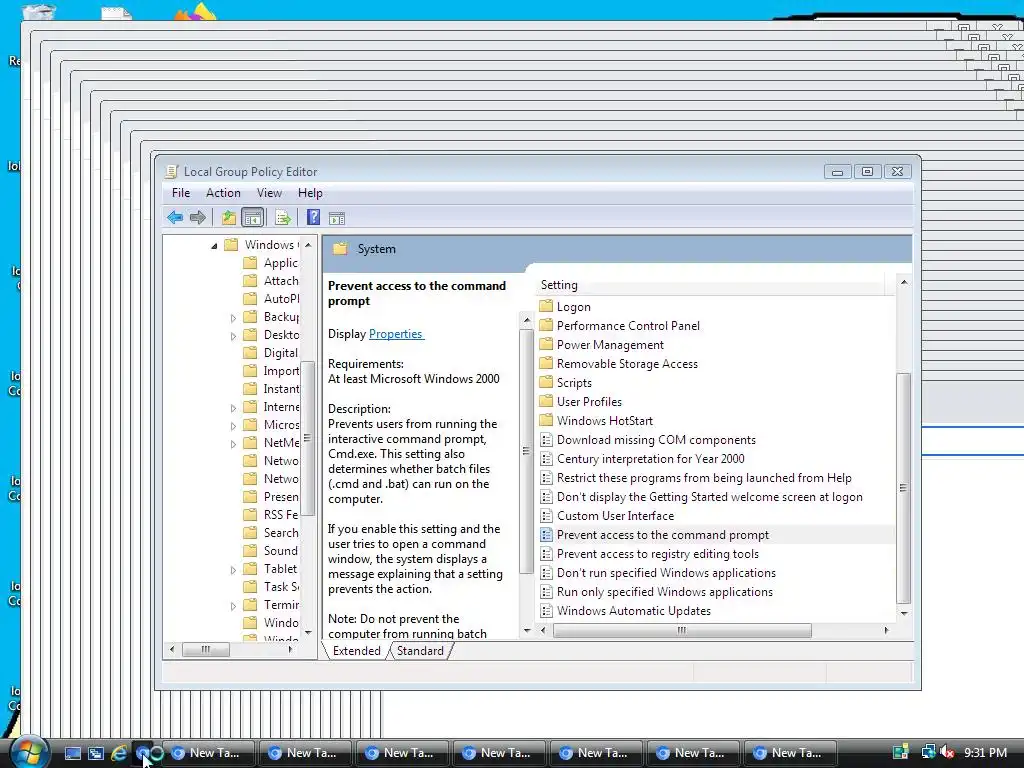The width and height of the screenshot is (1024, 768).
Task: Select the RSS Fe folder in tree
Action: [271, 515]
